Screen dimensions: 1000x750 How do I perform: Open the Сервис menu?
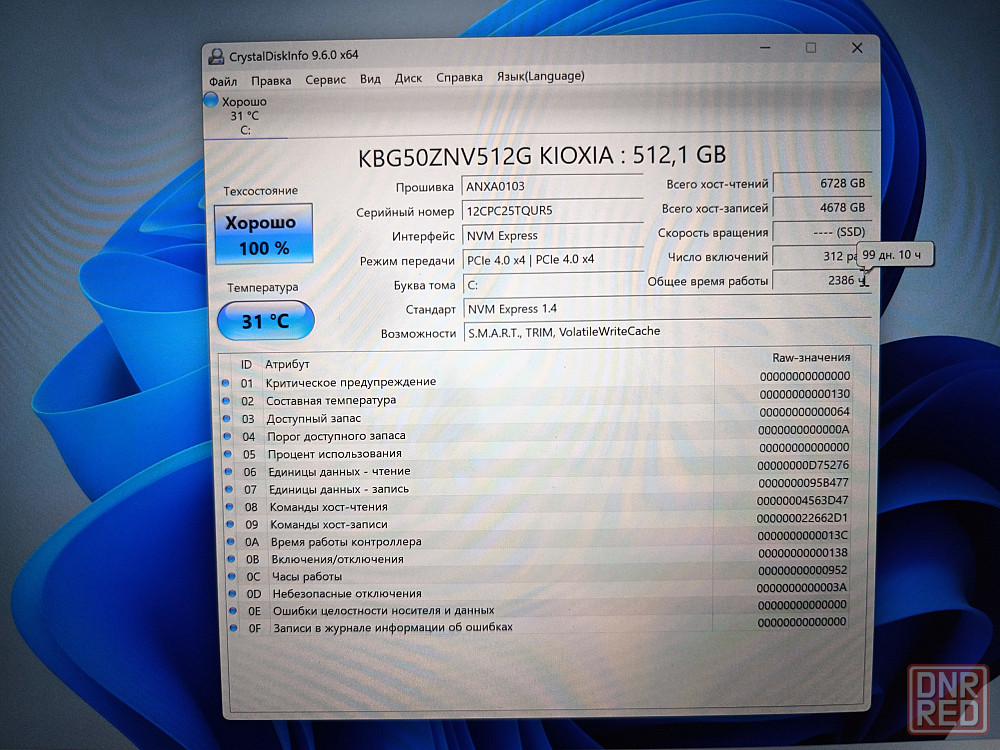tap(325, 80)
